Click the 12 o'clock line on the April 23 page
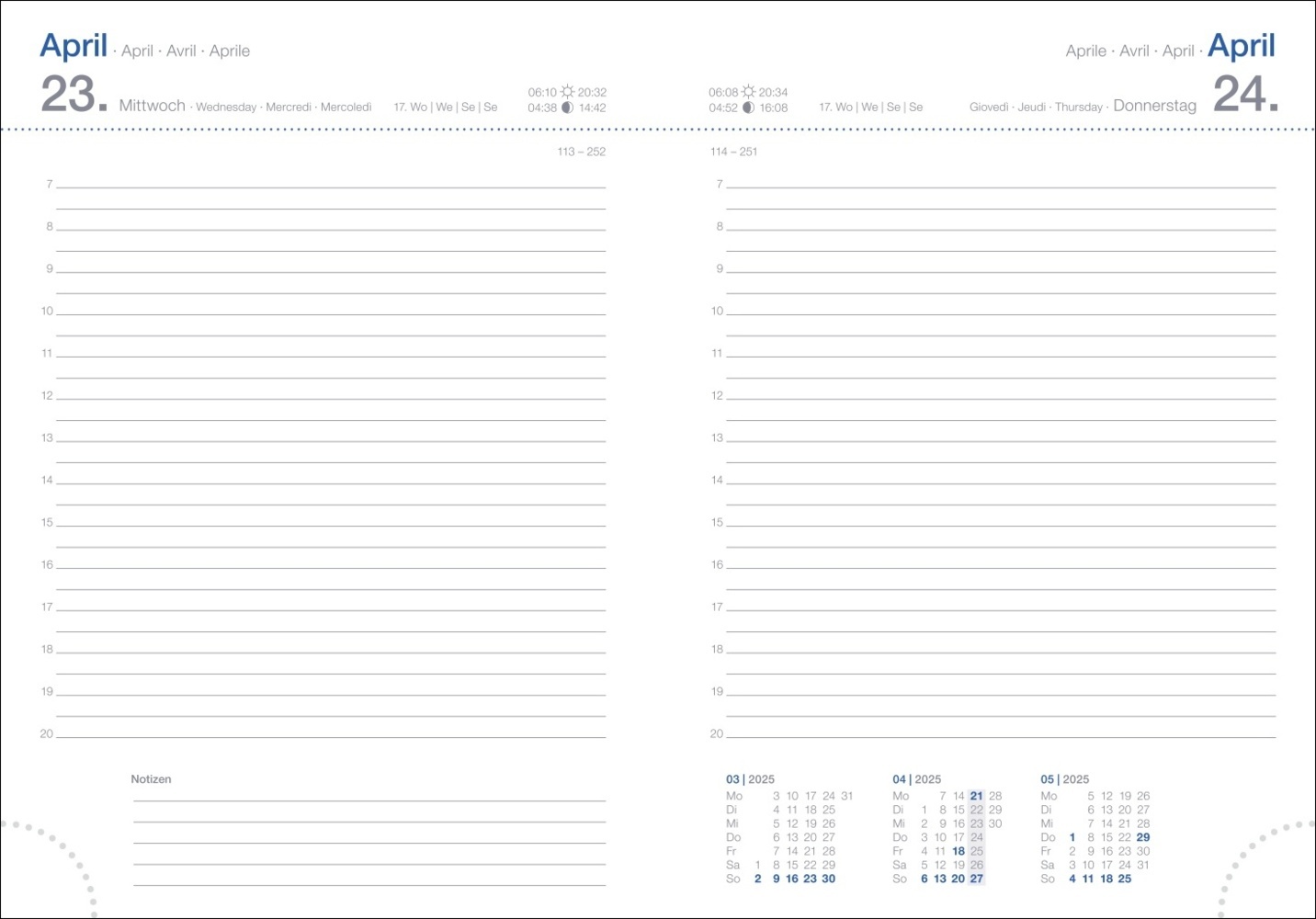 (x=331, y=398)
